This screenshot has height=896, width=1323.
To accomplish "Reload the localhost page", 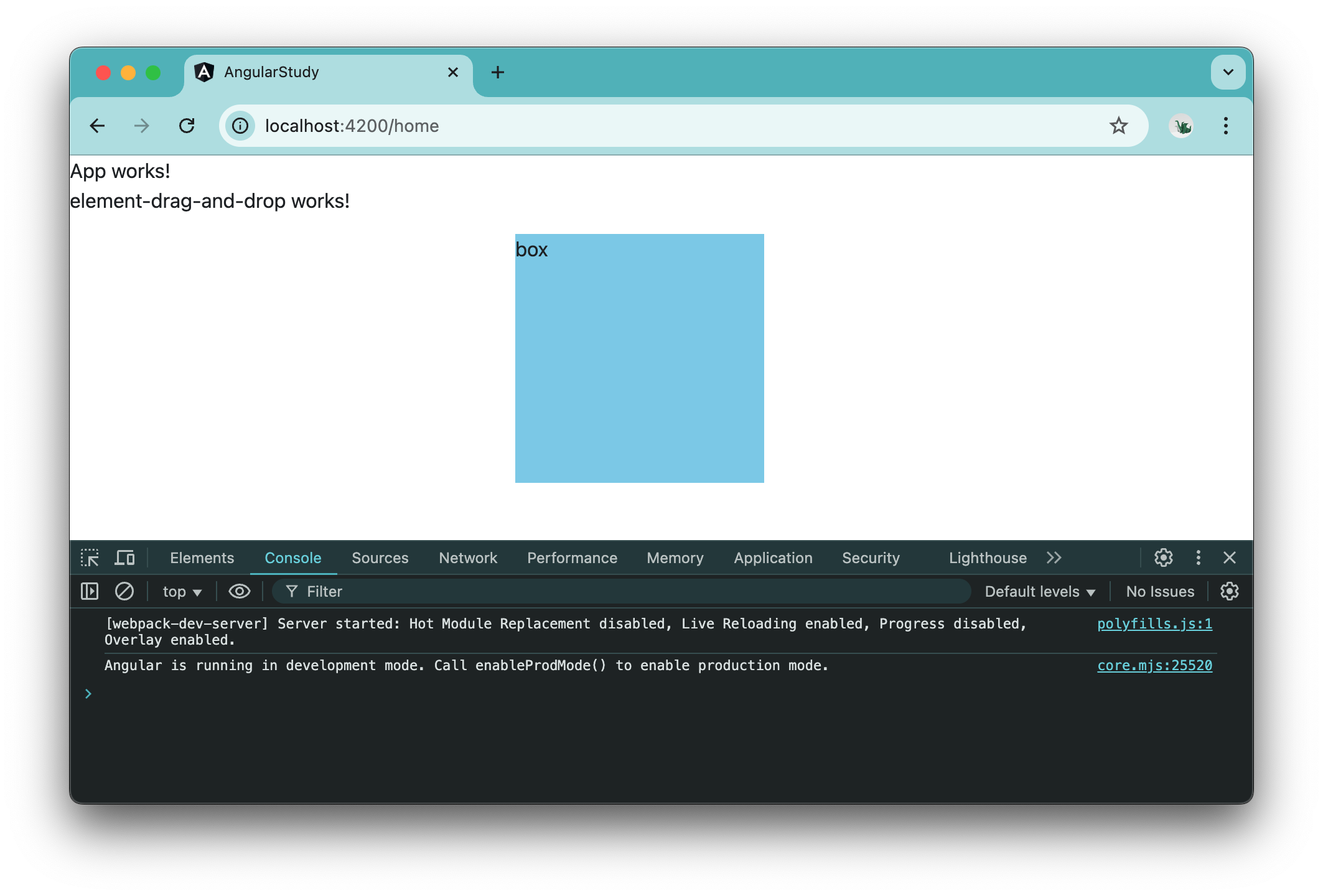I will coord(187,126).
